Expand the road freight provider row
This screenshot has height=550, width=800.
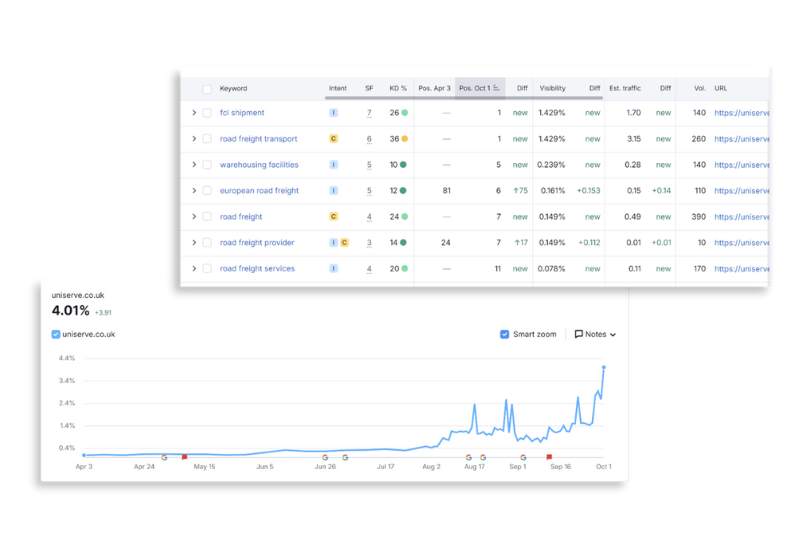click(x=194, y=243)
